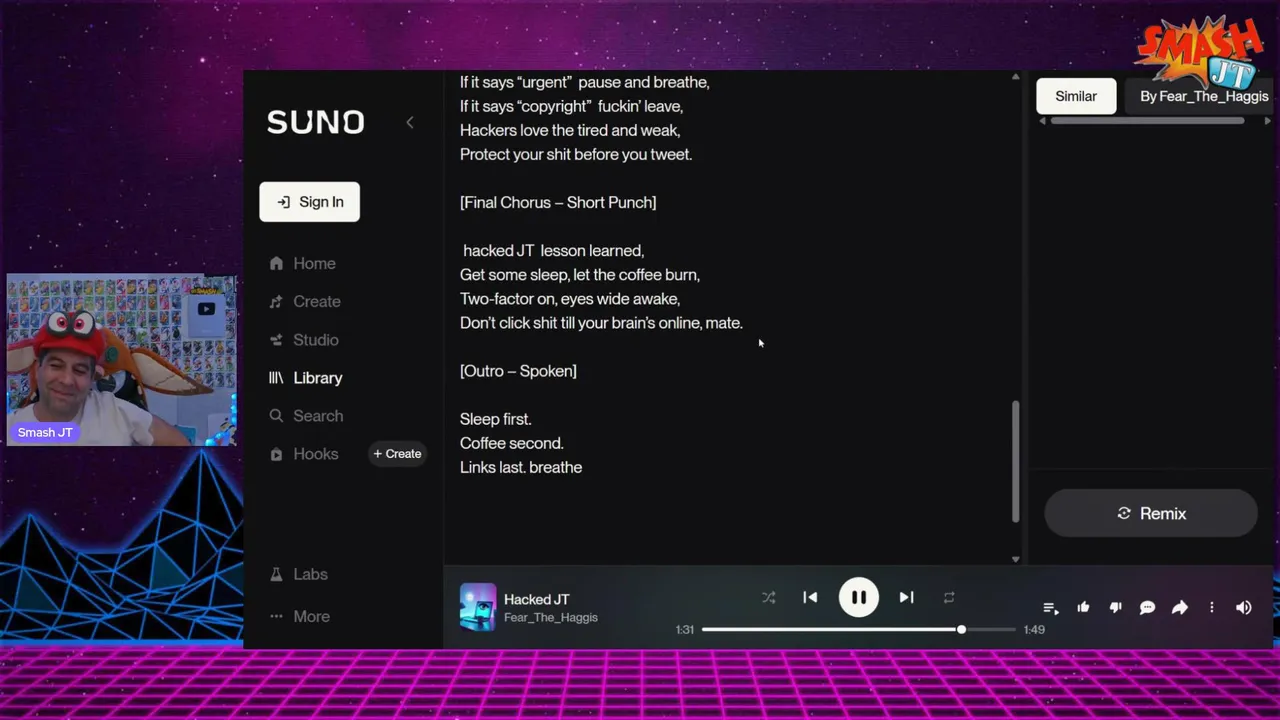Dislike the song with thumbs down
This screenshot has width=1280, height=720.
1115,607
